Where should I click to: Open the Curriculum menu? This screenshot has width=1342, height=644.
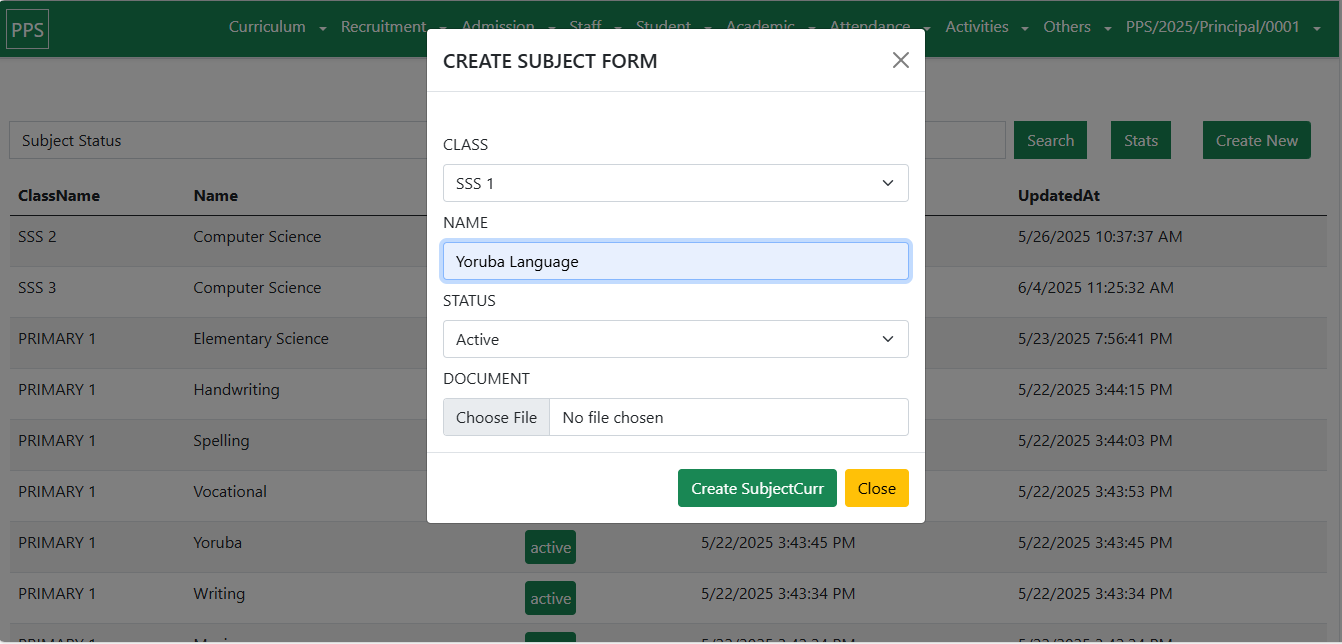277,27
